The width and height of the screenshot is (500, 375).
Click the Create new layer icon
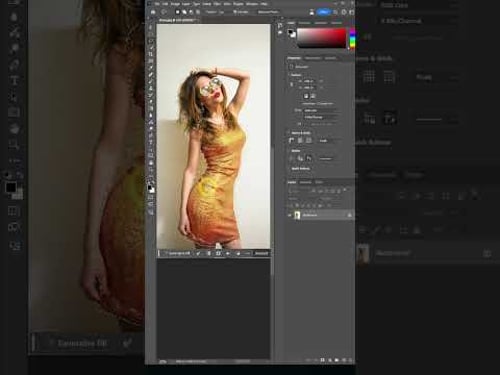344,360
